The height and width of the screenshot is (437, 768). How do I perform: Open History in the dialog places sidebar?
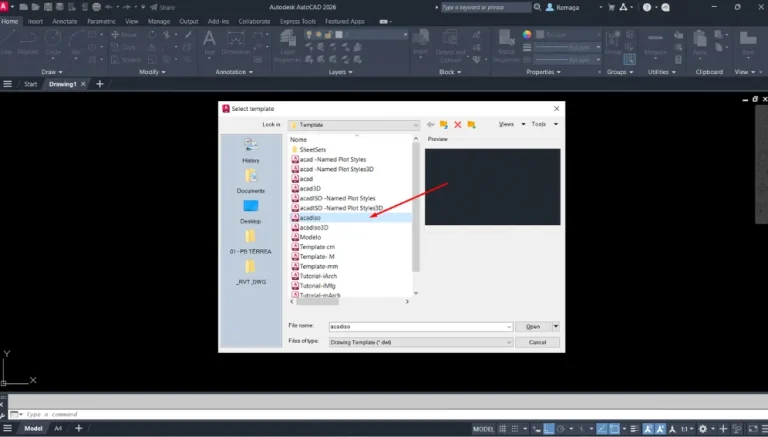coord(251,150)
